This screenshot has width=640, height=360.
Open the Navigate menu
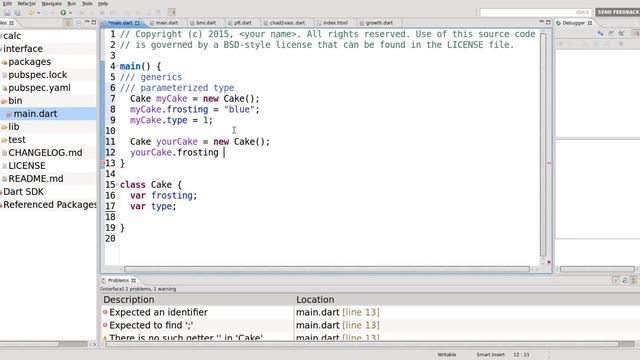click(x=51, y=3)
